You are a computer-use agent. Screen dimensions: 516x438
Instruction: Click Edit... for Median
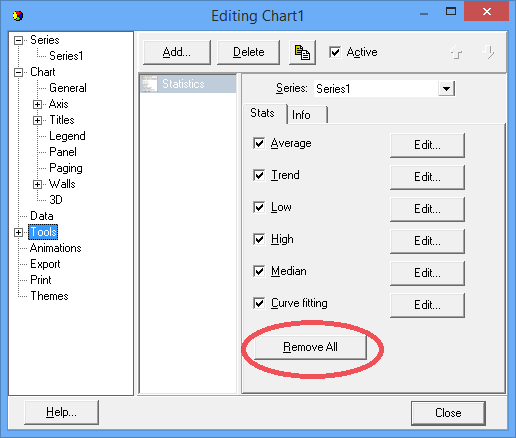coord(427,273)
